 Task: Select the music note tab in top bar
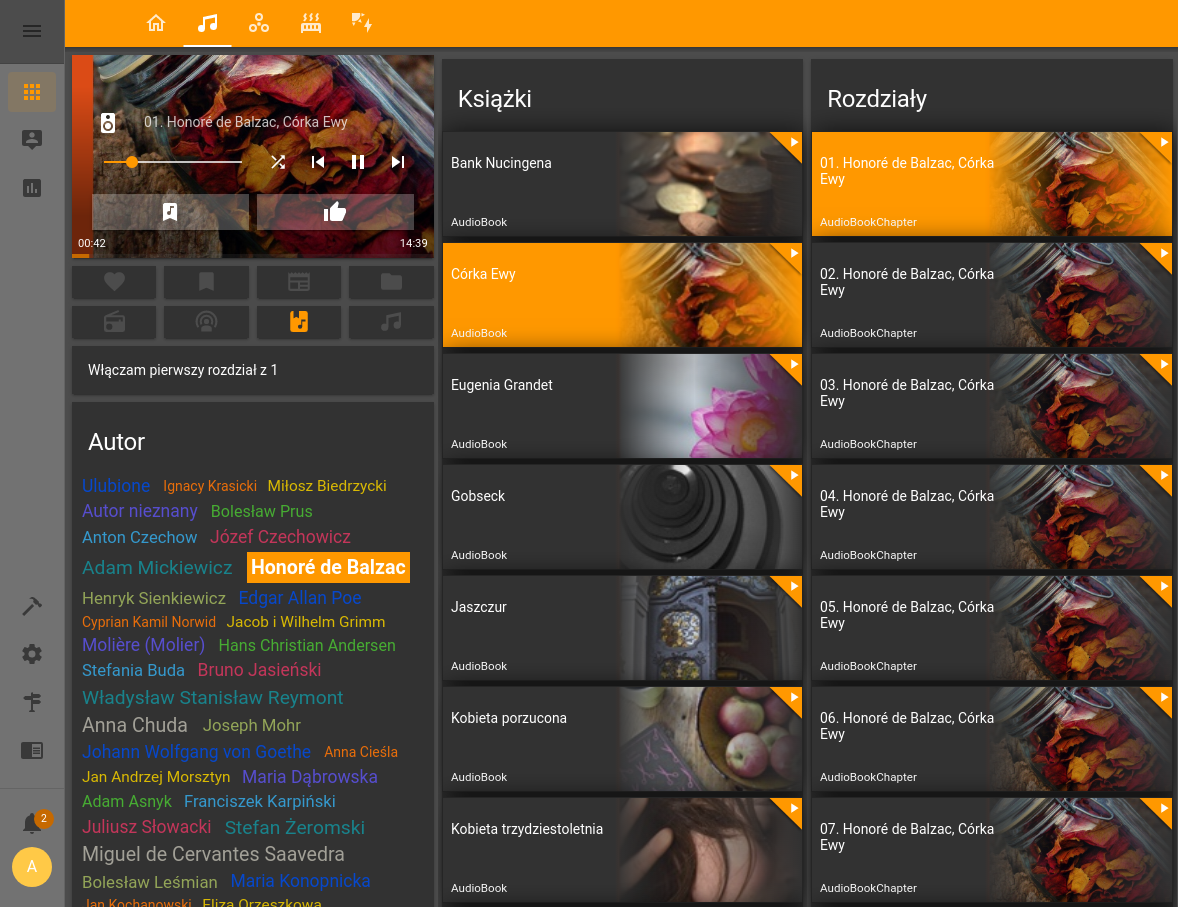tap(207, 23)
